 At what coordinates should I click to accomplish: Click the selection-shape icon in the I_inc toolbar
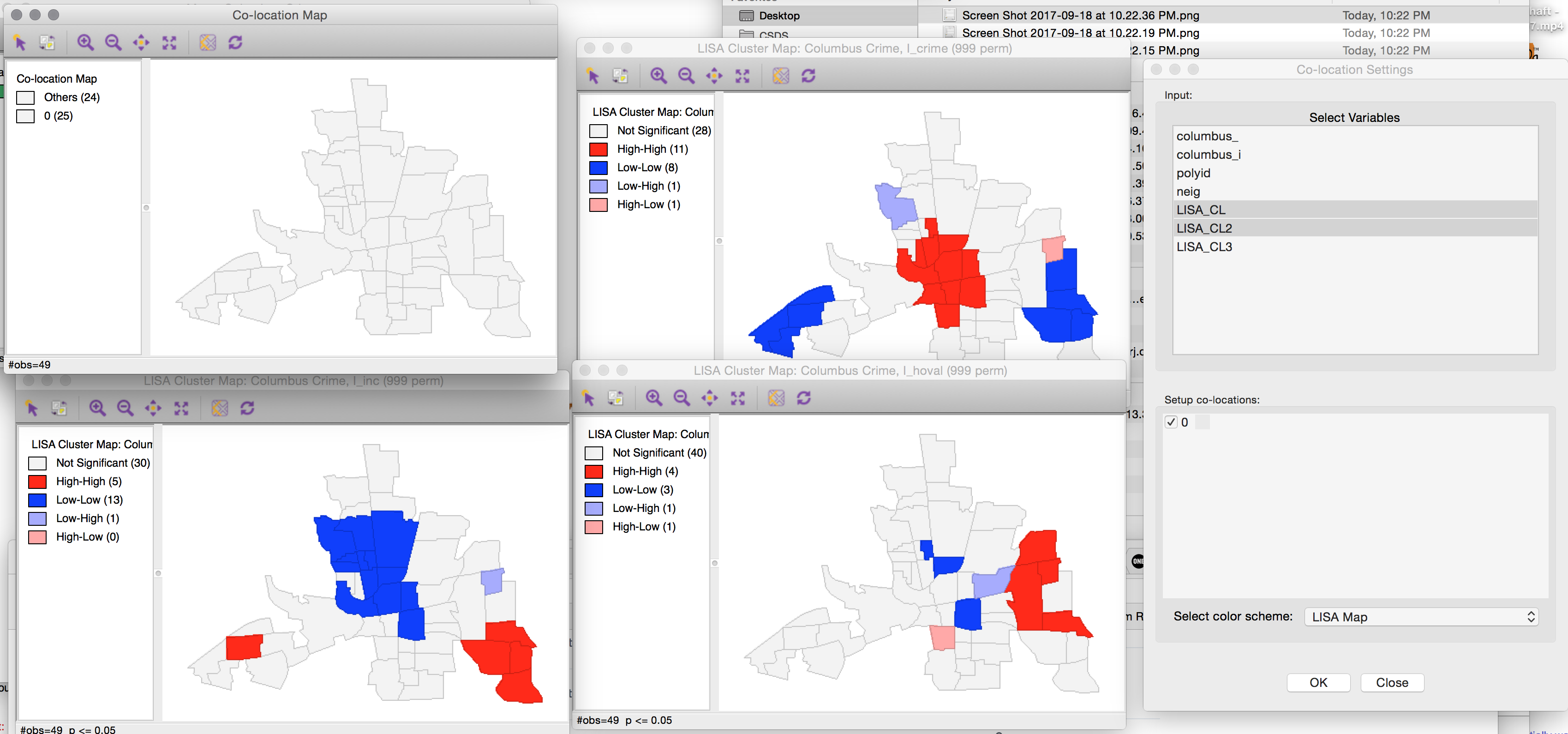coord(60,408)
